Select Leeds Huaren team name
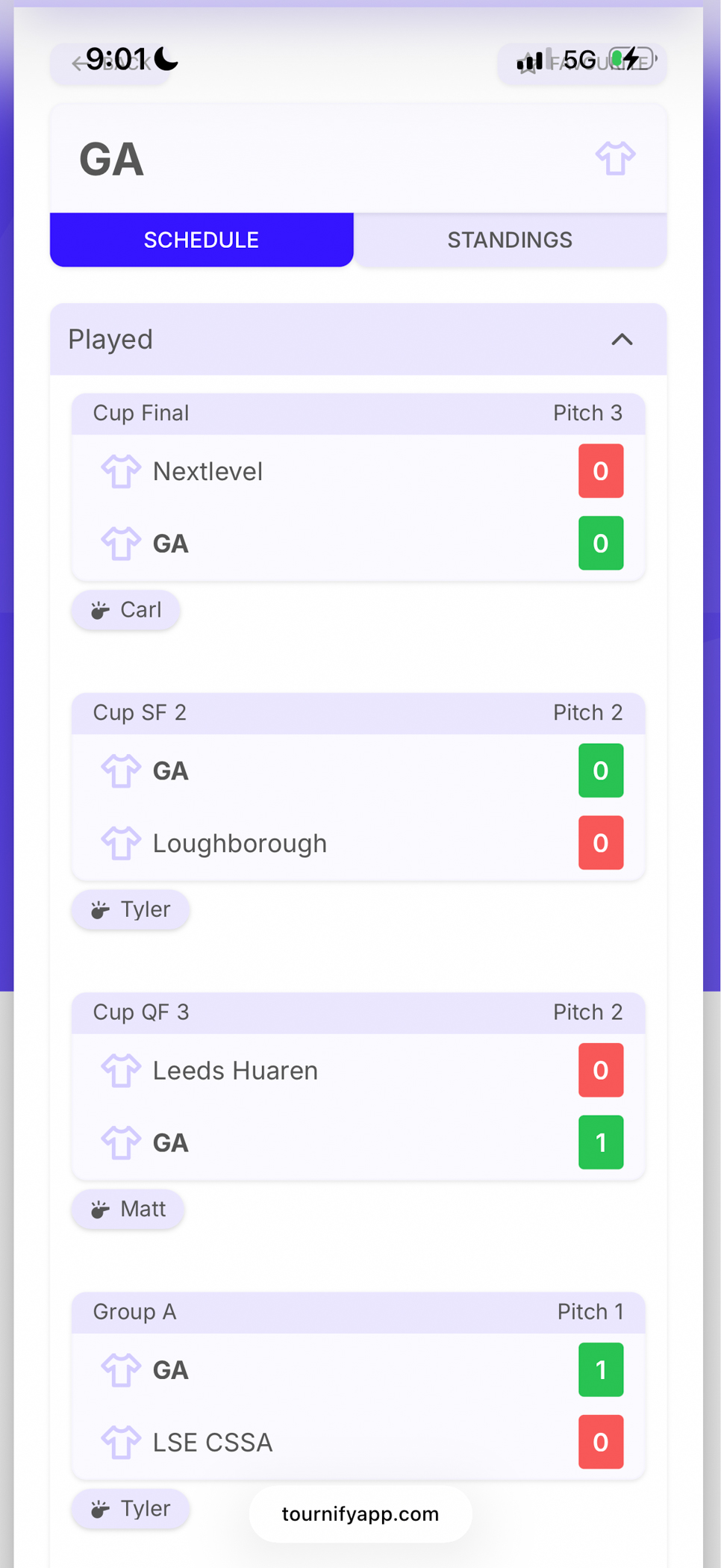 click(235, 1071)
